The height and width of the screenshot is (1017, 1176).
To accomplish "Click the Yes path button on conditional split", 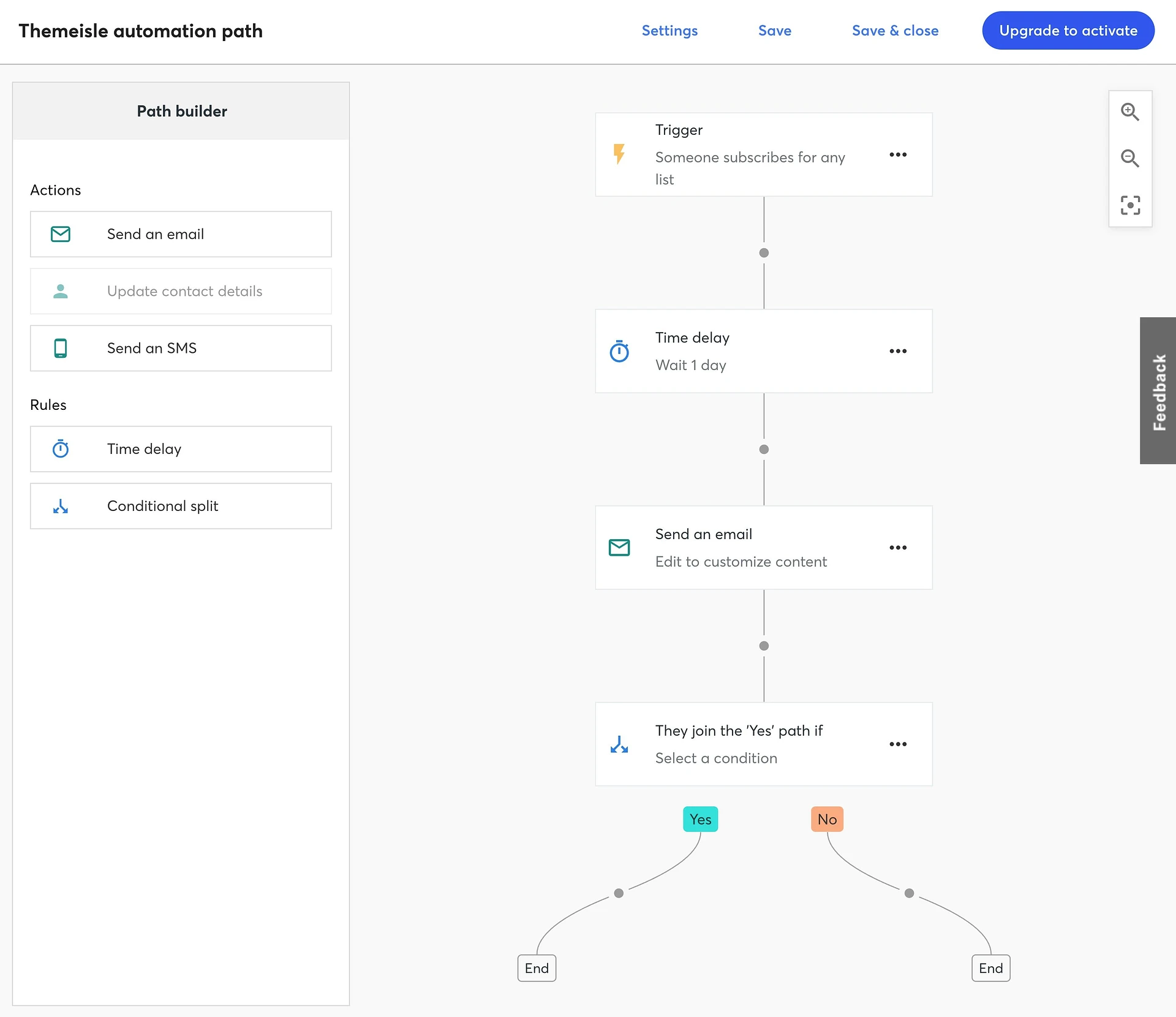I will point(701,819).
